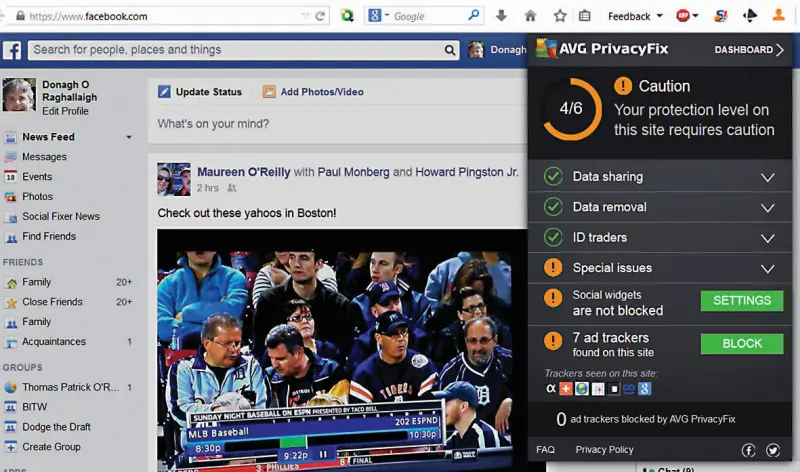Reload the page with the refresh icon
800x472 pixels.
tap(320, 16)
